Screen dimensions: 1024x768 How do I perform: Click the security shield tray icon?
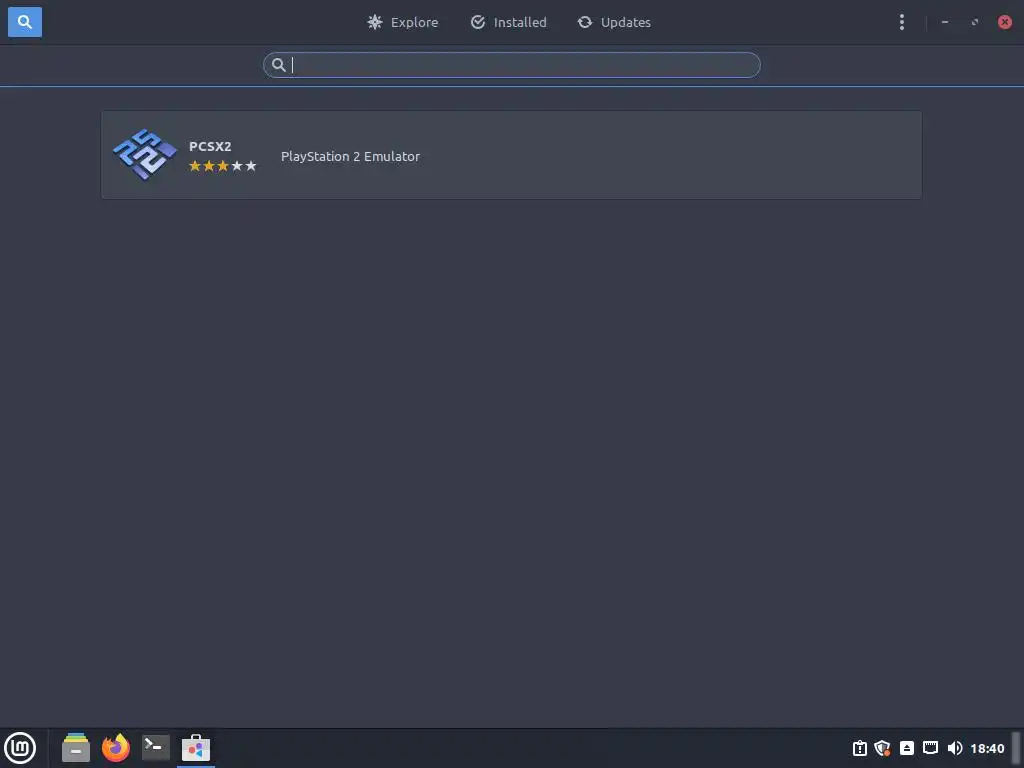(x=883, y=748)
